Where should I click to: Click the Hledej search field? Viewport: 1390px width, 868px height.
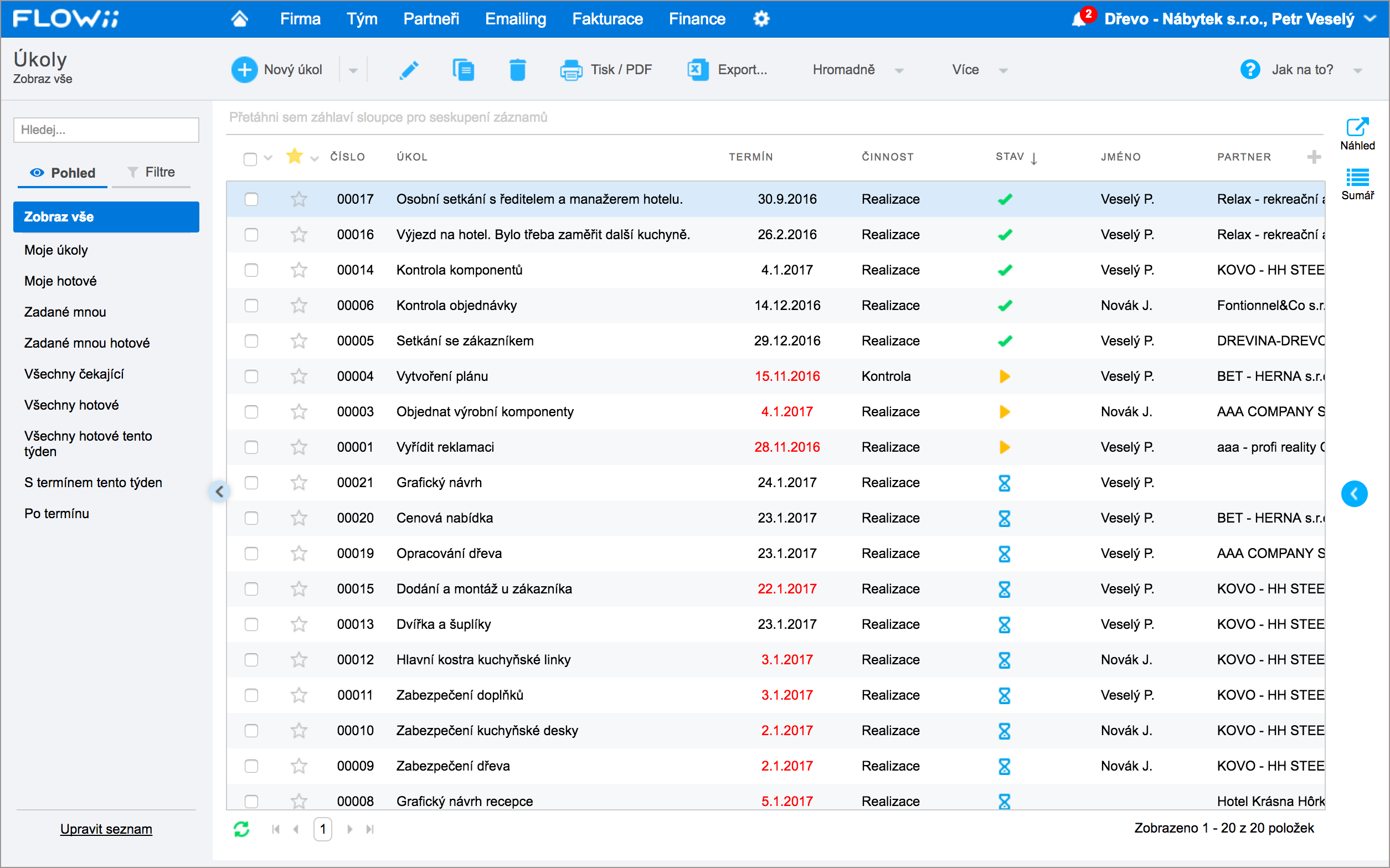click(106, 130)
